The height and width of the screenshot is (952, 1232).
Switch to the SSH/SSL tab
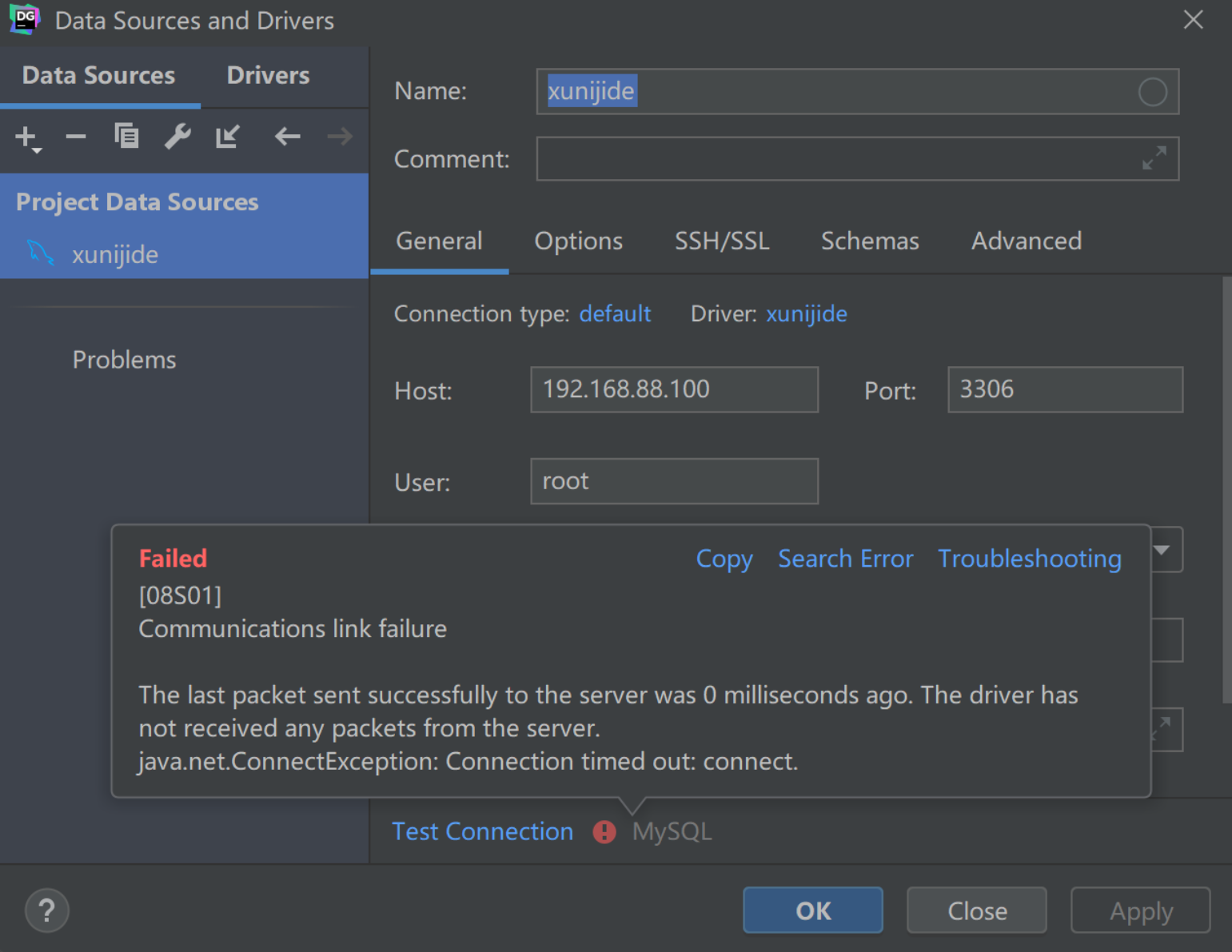(x=722, y=241)
